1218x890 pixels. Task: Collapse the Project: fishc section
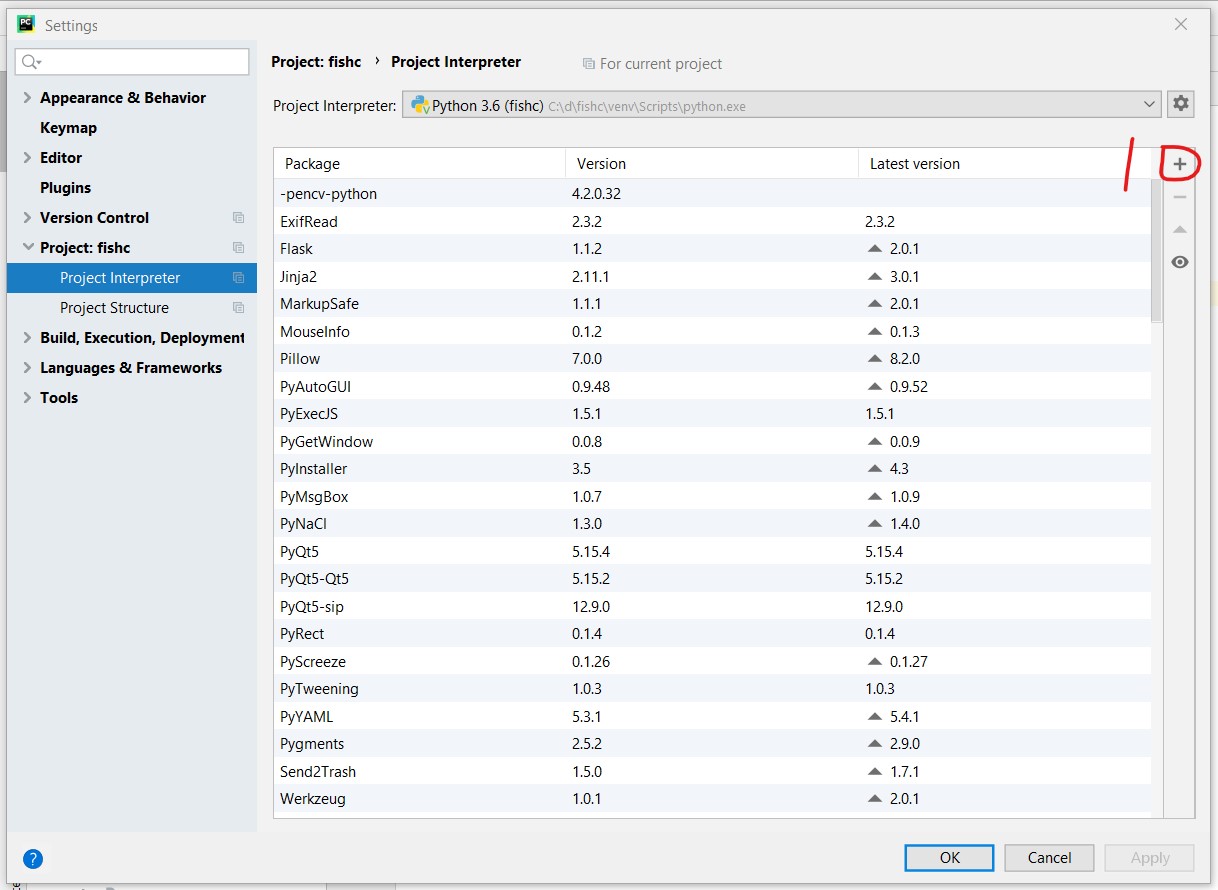click(27, 248)
